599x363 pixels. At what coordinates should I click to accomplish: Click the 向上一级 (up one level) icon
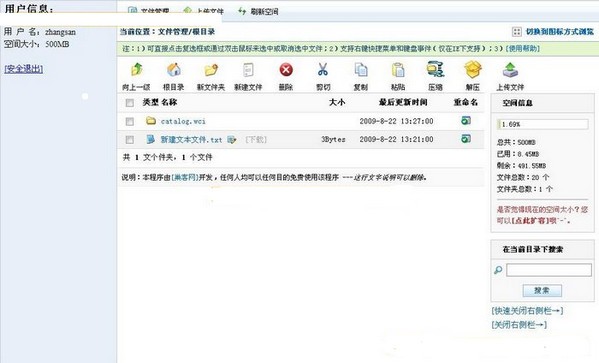tap(136, 70)
